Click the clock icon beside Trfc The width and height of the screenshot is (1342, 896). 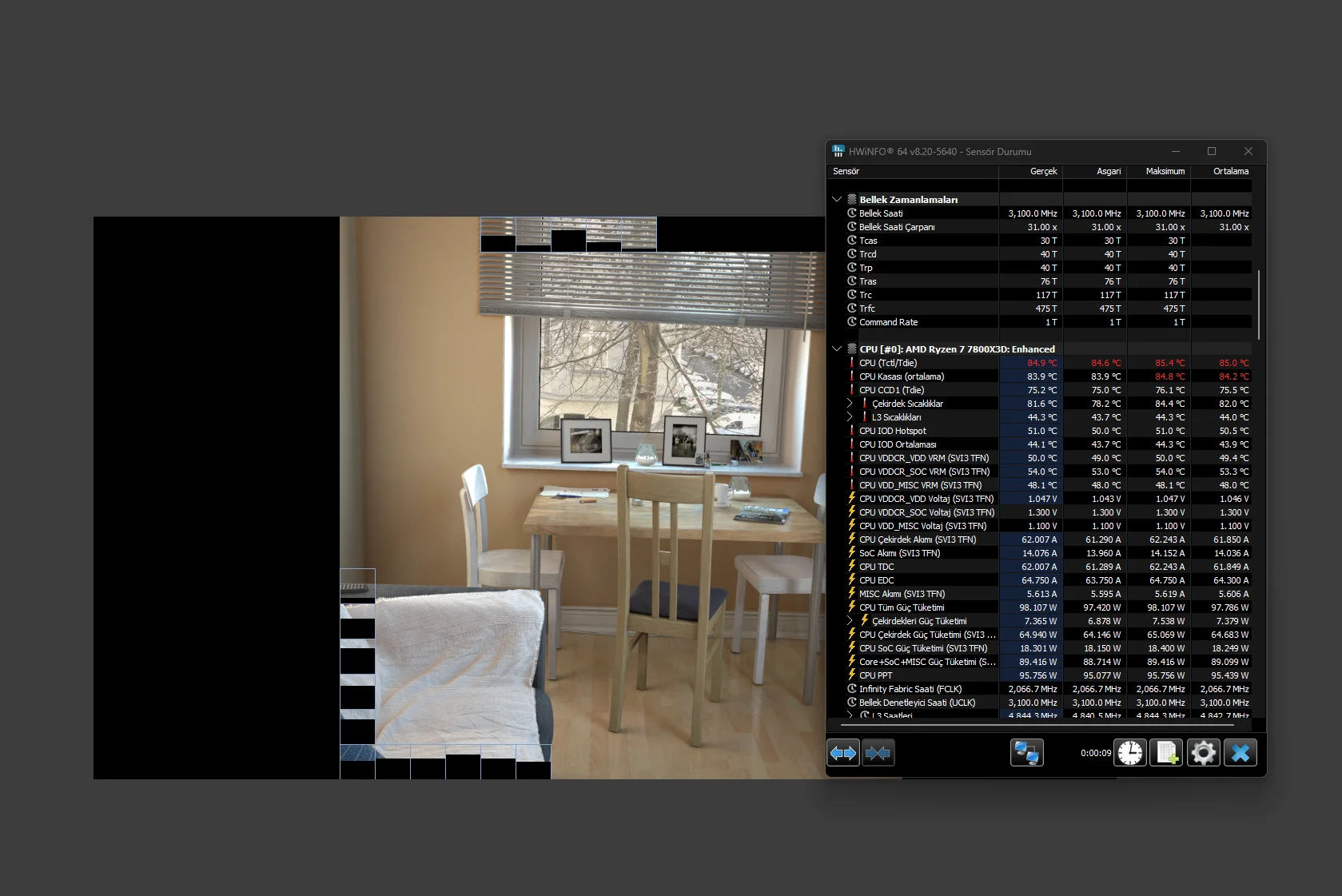tap(852, 309)
